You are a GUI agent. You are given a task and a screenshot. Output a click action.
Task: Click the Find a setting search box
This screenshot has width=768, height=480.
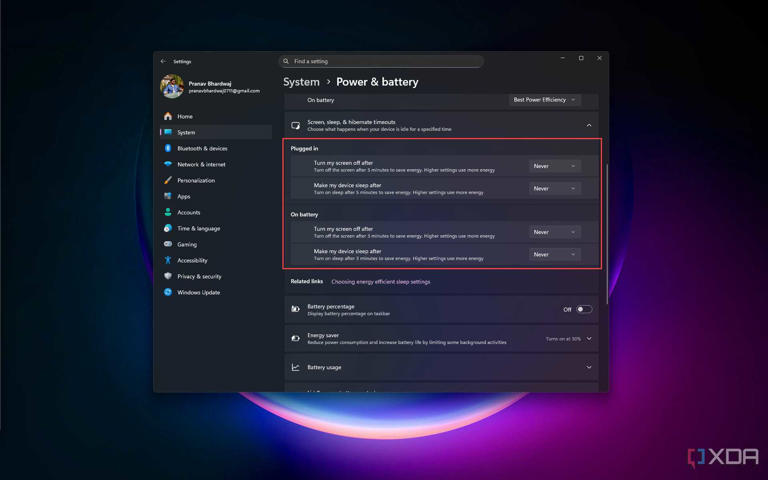[381, 61]
